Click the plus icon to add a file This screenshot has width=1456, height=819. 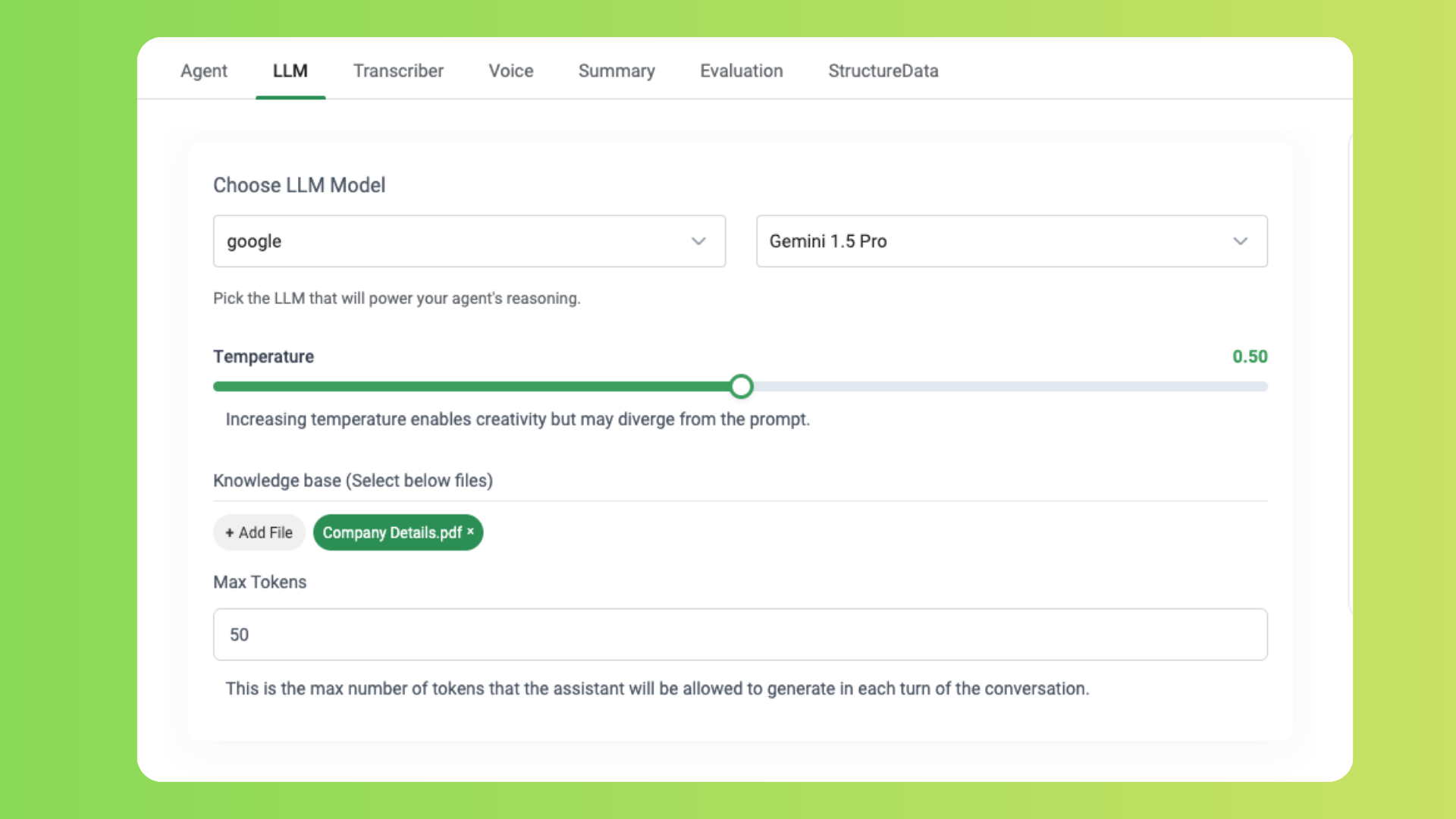231,532
